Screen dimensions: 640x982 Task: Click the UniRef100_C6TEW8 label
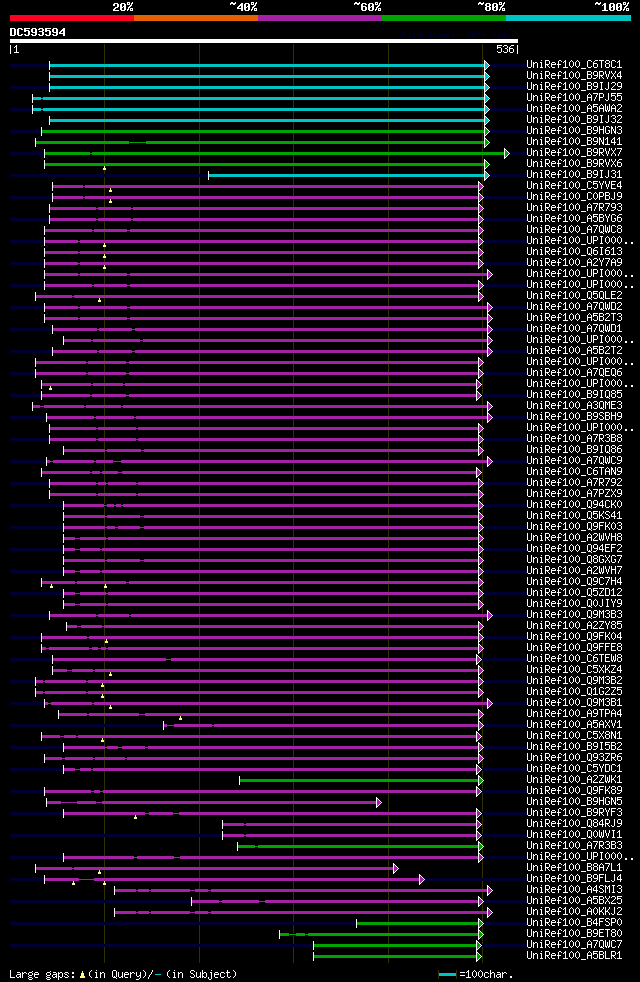tap(574, 659)
